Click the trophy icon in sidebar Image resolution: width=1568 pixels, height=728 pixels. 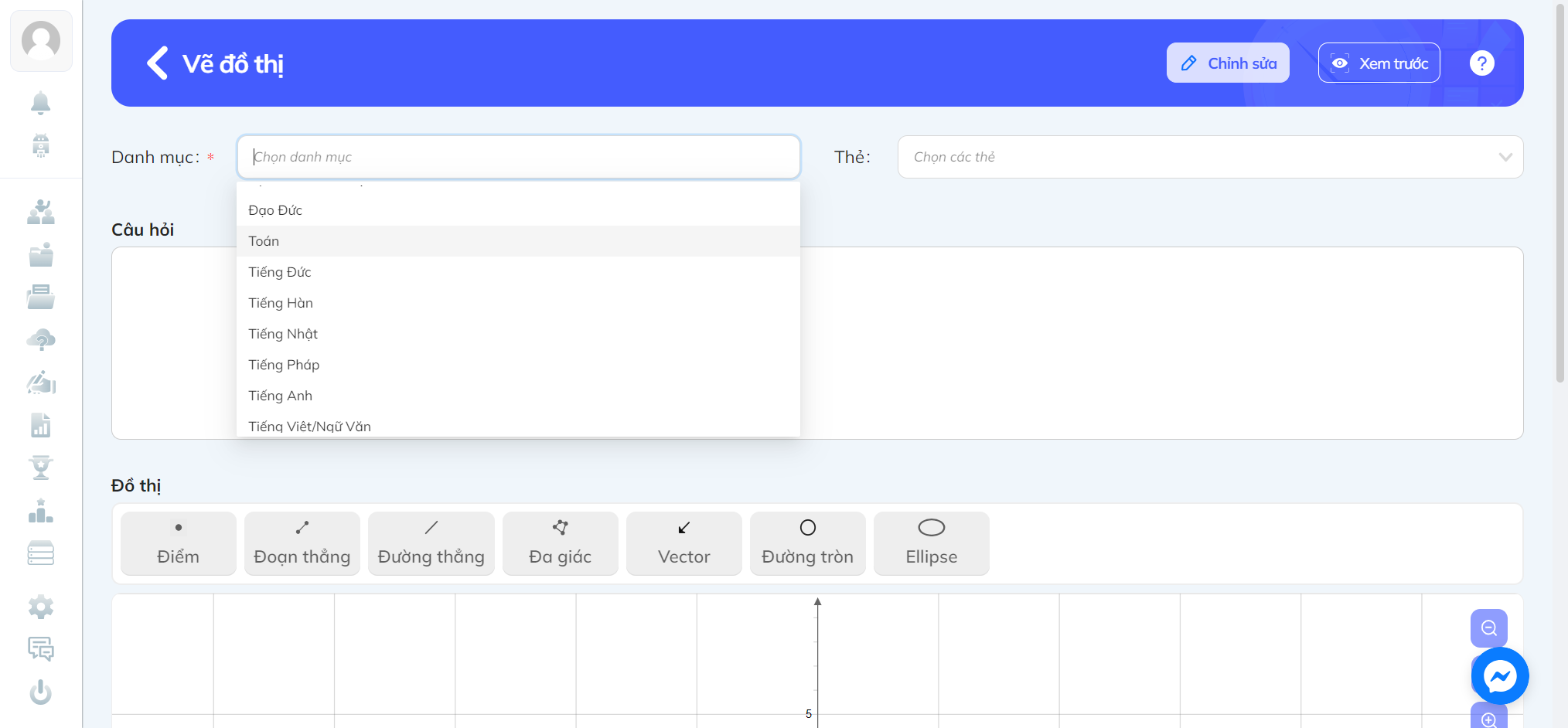point(41,468)
